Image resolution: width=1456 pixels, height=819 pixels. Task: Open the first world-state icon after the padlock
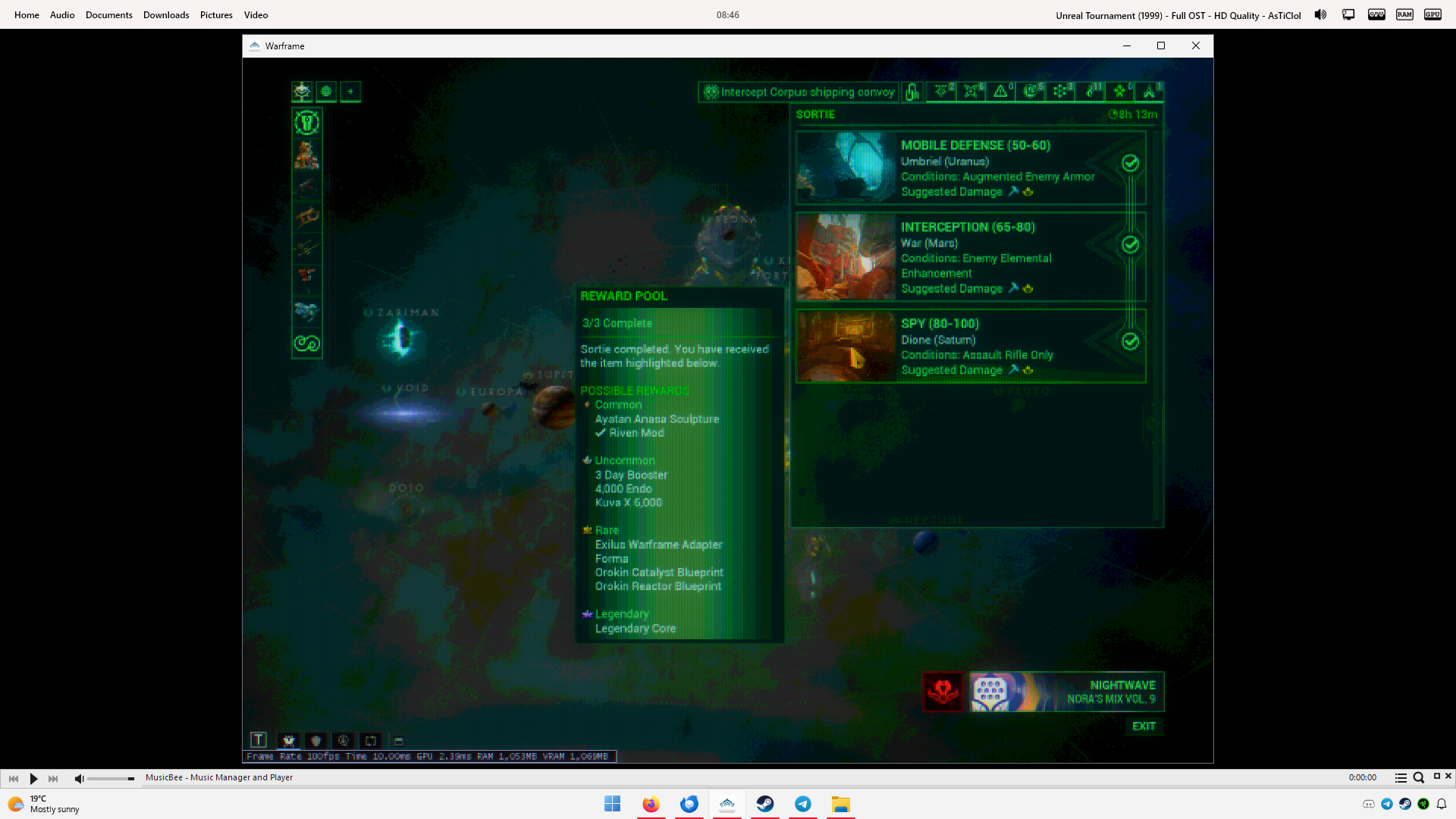[942, 92]
